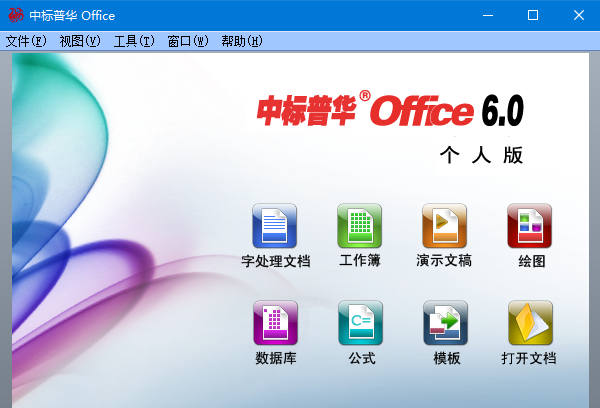
Task: Open the 公式 formula editor
Action: pyautogui.click(x=360, y=323)
